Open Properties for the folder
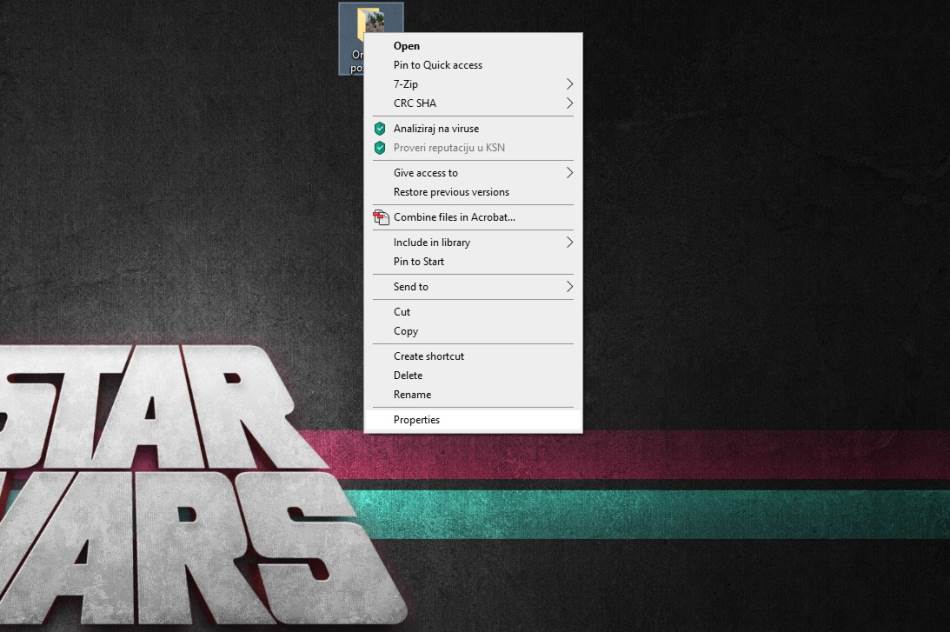The width and height of the screenshot is (950, 632). pos(416,420)
